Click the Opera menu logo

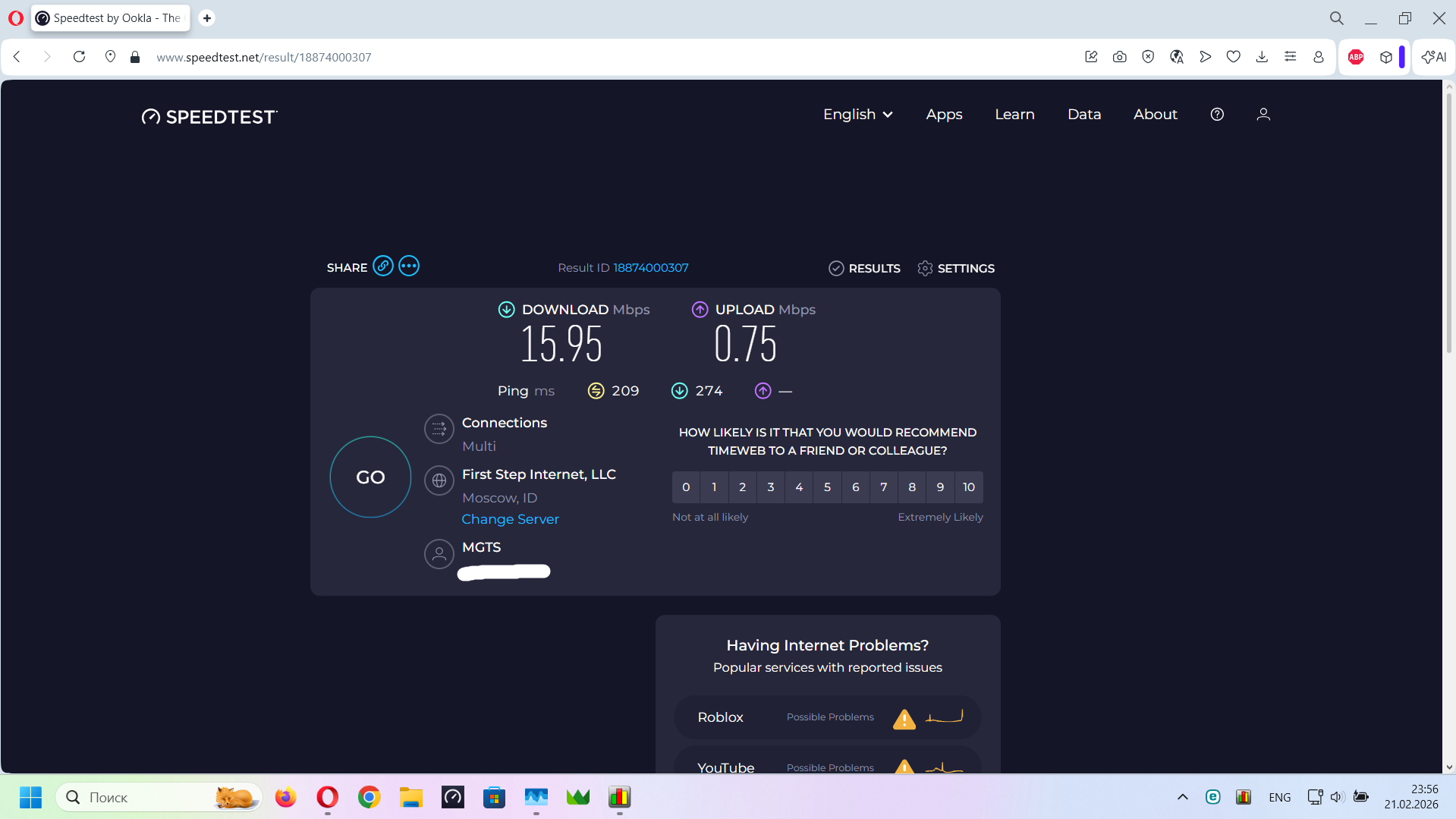(x=16, y=18)
